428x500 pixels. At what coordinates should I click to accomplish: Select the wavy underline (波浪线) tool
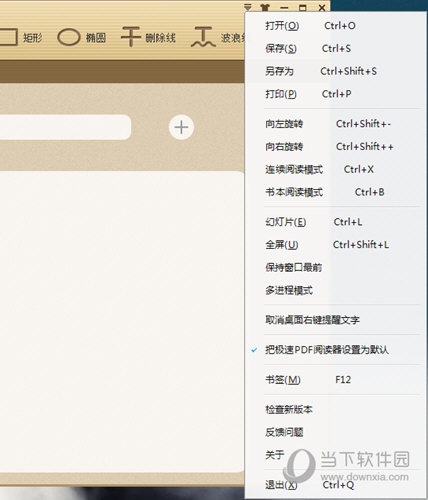(x=218, y=37)
